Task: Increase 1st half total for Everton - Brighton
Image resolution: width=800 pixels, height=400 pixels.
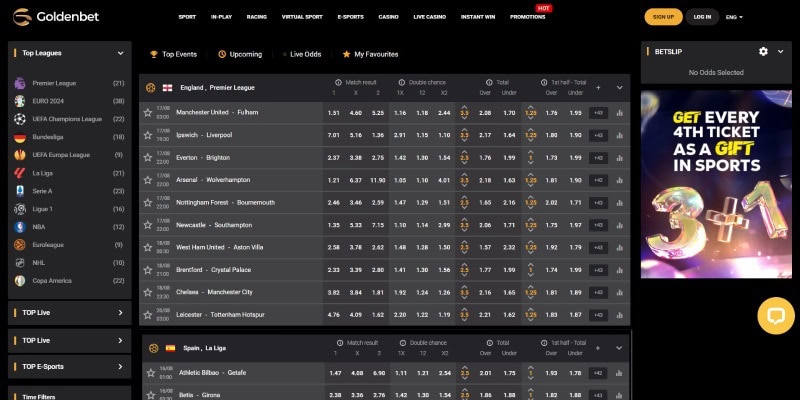Action: (x=531, y=152)
